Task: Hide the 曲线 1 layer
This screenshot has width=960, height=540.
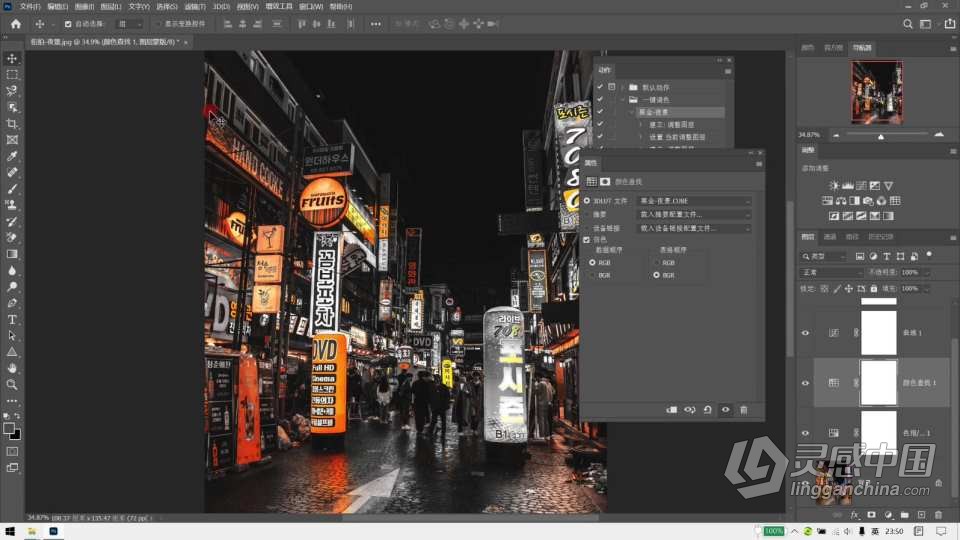Action: (805, 333)
